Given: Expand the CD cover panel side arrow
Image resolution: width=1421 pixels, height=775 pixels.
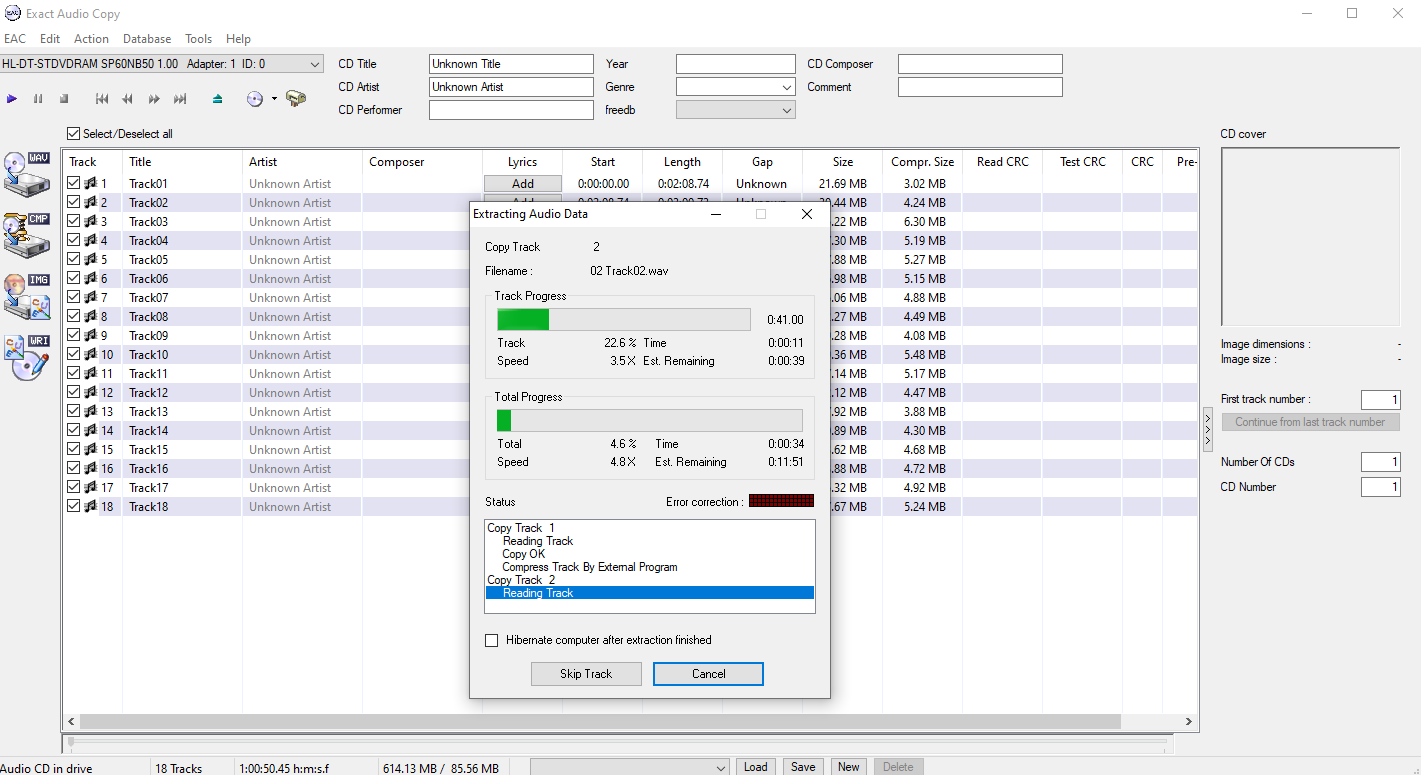Looking at the screenshot, I should click(x=1208, y=429).
